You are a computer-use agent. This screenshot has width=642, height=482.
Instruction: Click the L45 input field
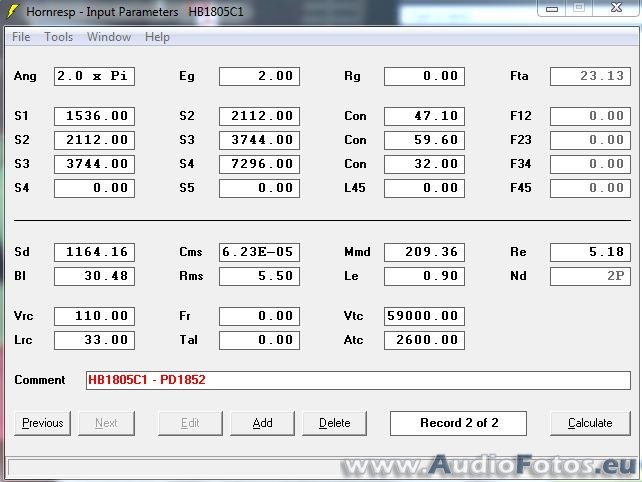point(424,188)
